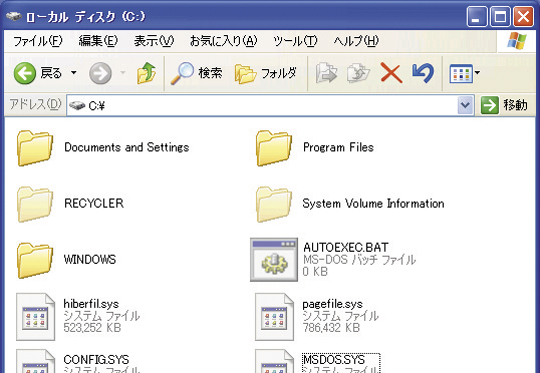The image size is (540, 373).
Task: Open the ツール(T) menu
Action: (x=295, y=41)
